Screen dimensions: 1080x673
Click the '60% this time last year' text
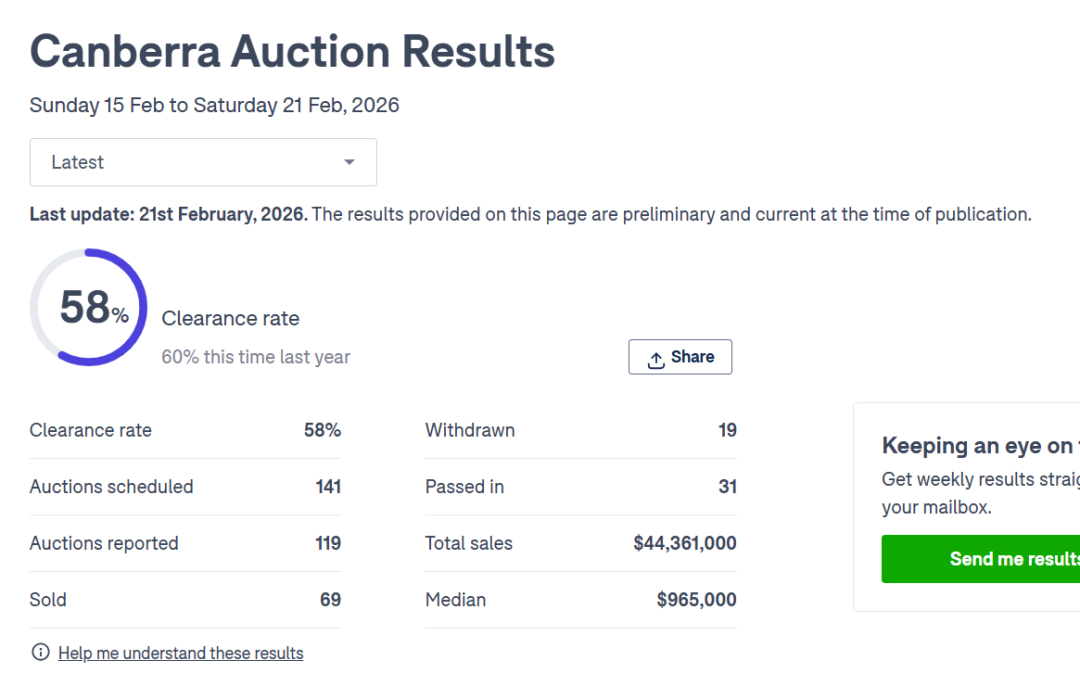pyautogui.click(x=256, y=357)
